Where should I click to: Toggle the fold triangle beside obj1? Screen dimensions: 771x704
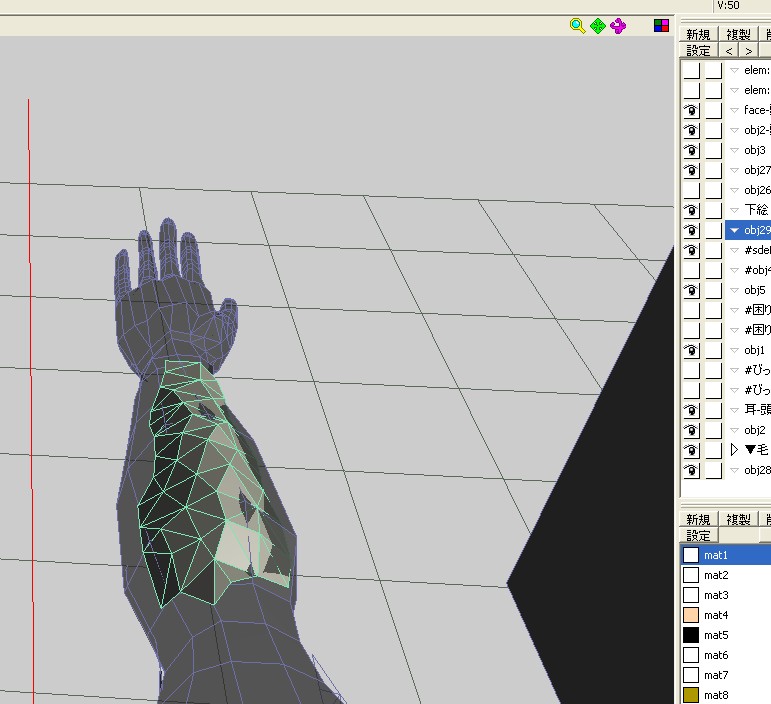click(734, 350)
